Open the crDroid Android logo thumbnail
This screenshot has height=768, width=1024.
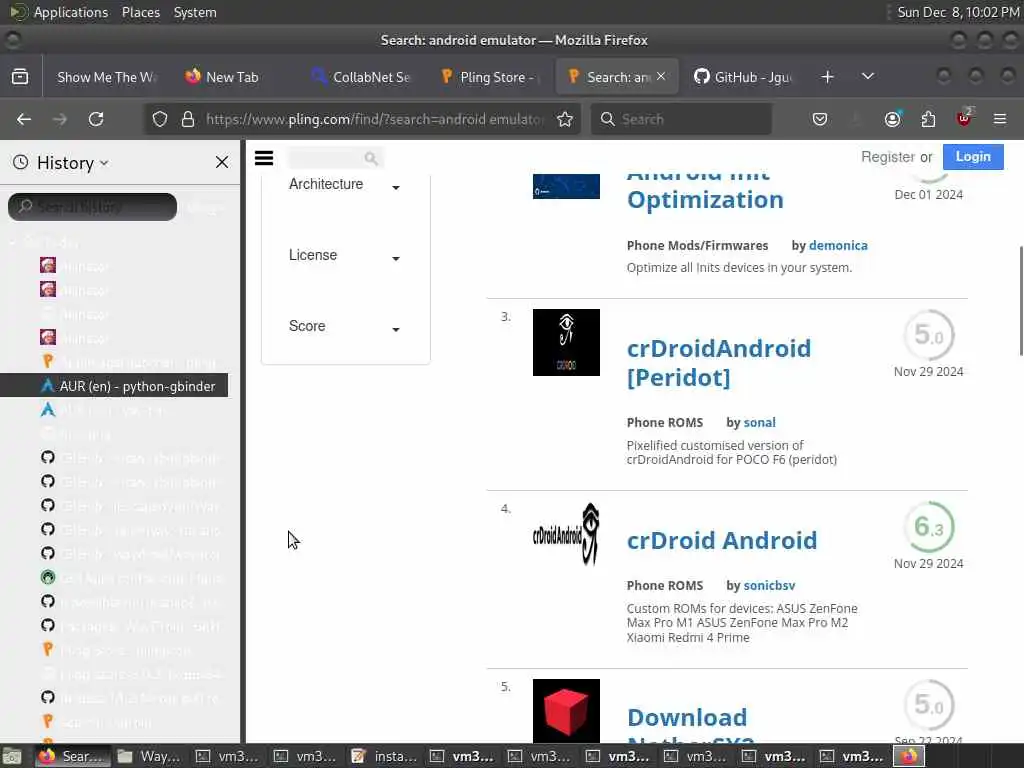[566, 534]
